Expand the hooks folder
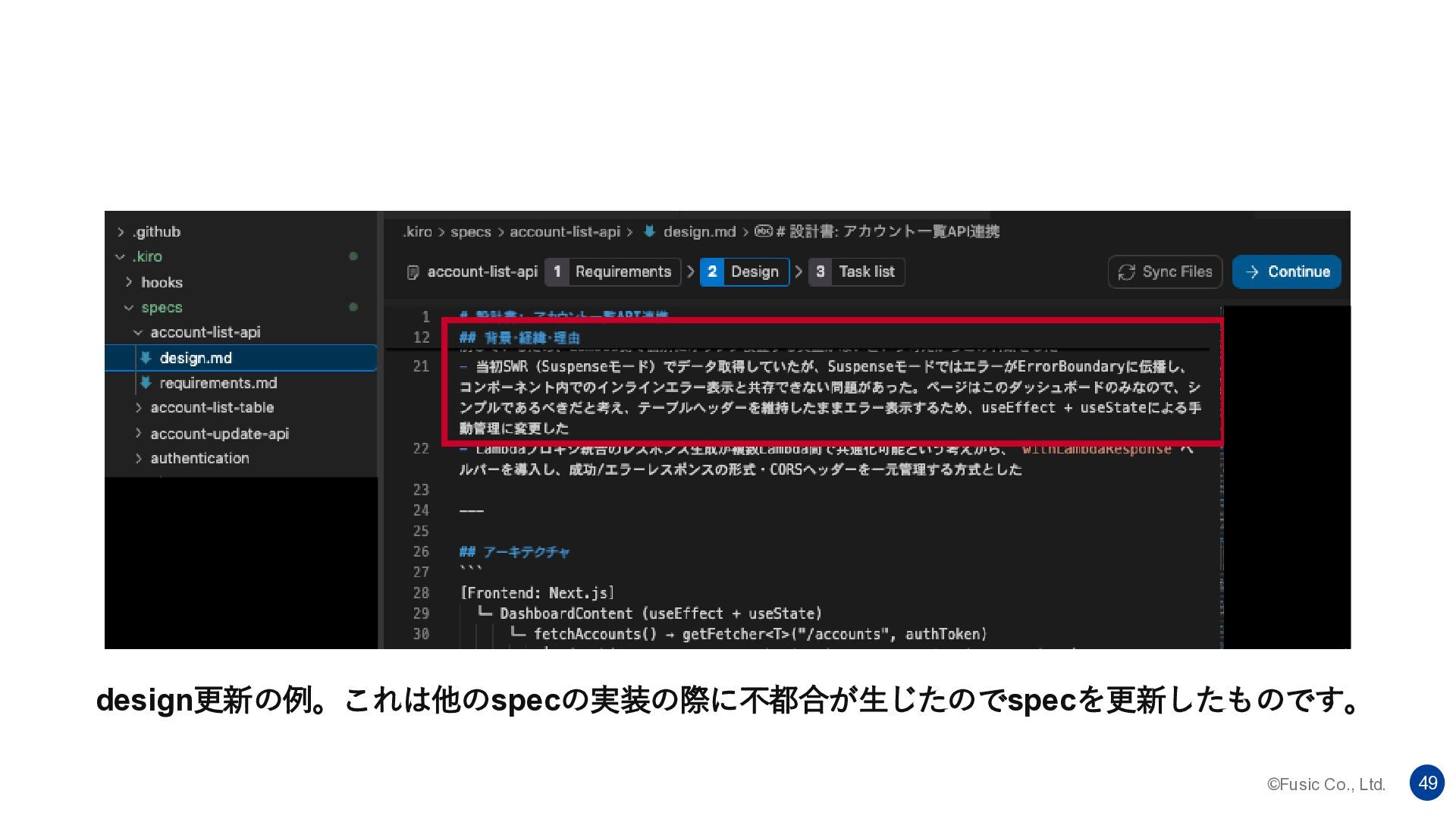This screenshot has width=1456, height=819. click(x=129, y=282)
